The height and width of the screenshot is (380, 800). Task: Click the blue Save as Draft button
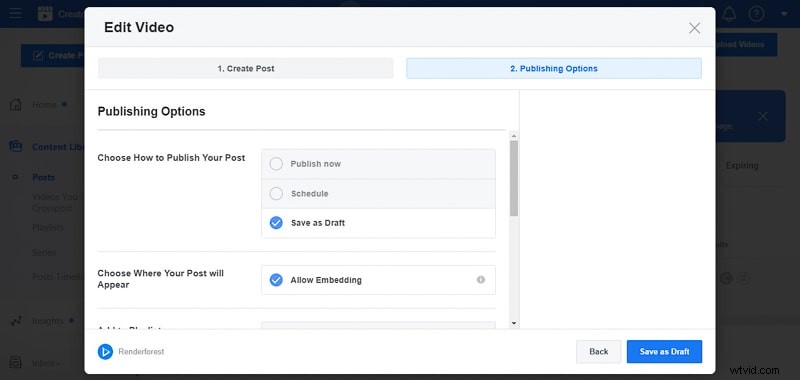[664, 351]
